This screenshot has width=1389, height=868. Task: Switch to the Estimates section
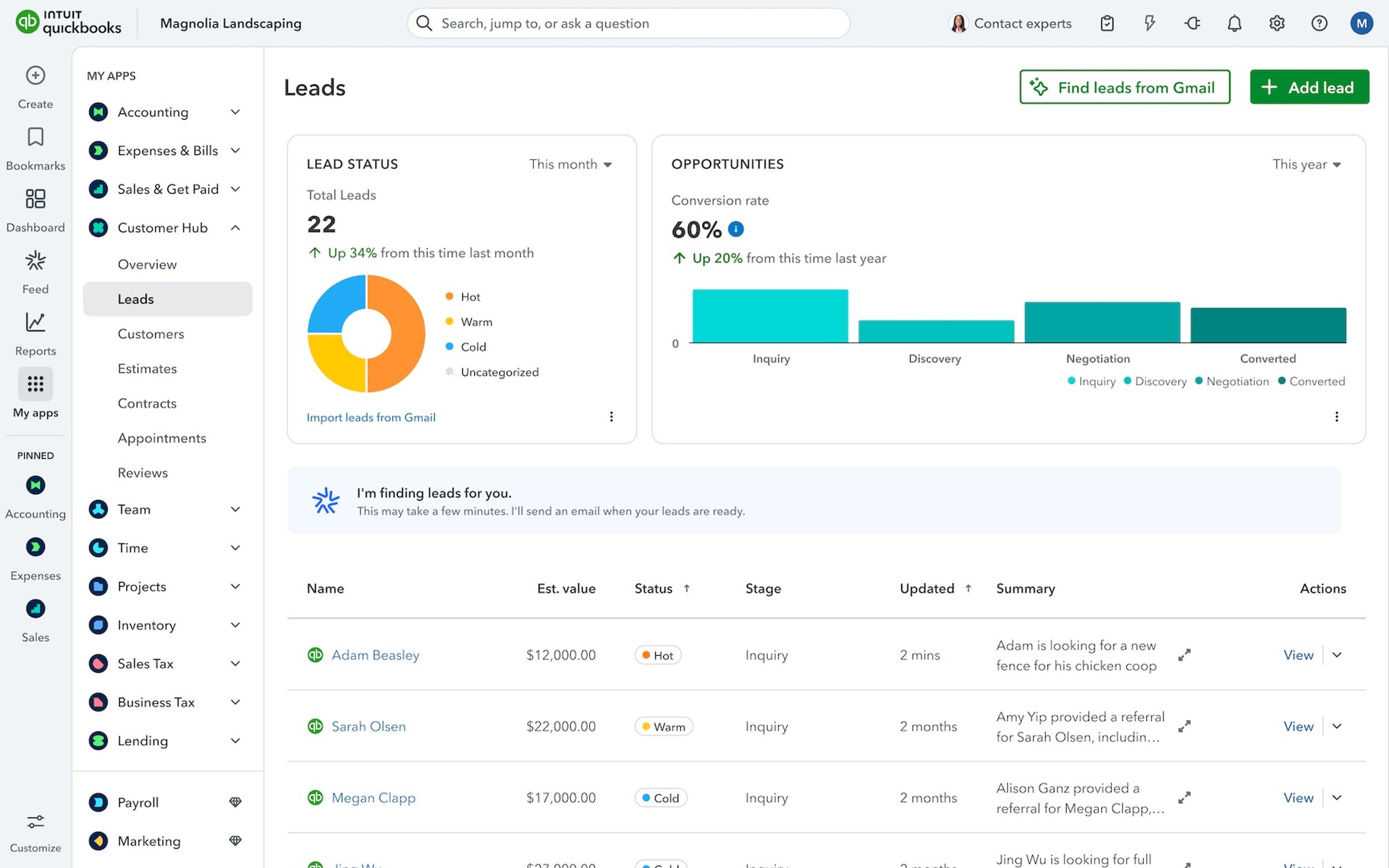pyautogui.click(x=147, y=368)
